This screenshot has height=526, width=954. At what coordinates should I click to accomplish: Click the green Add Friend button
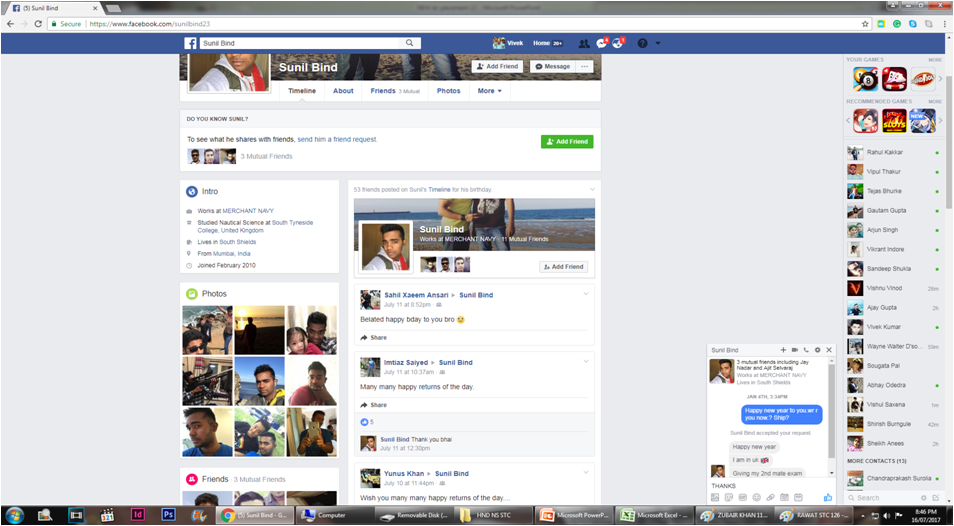[x=567, y=142]
